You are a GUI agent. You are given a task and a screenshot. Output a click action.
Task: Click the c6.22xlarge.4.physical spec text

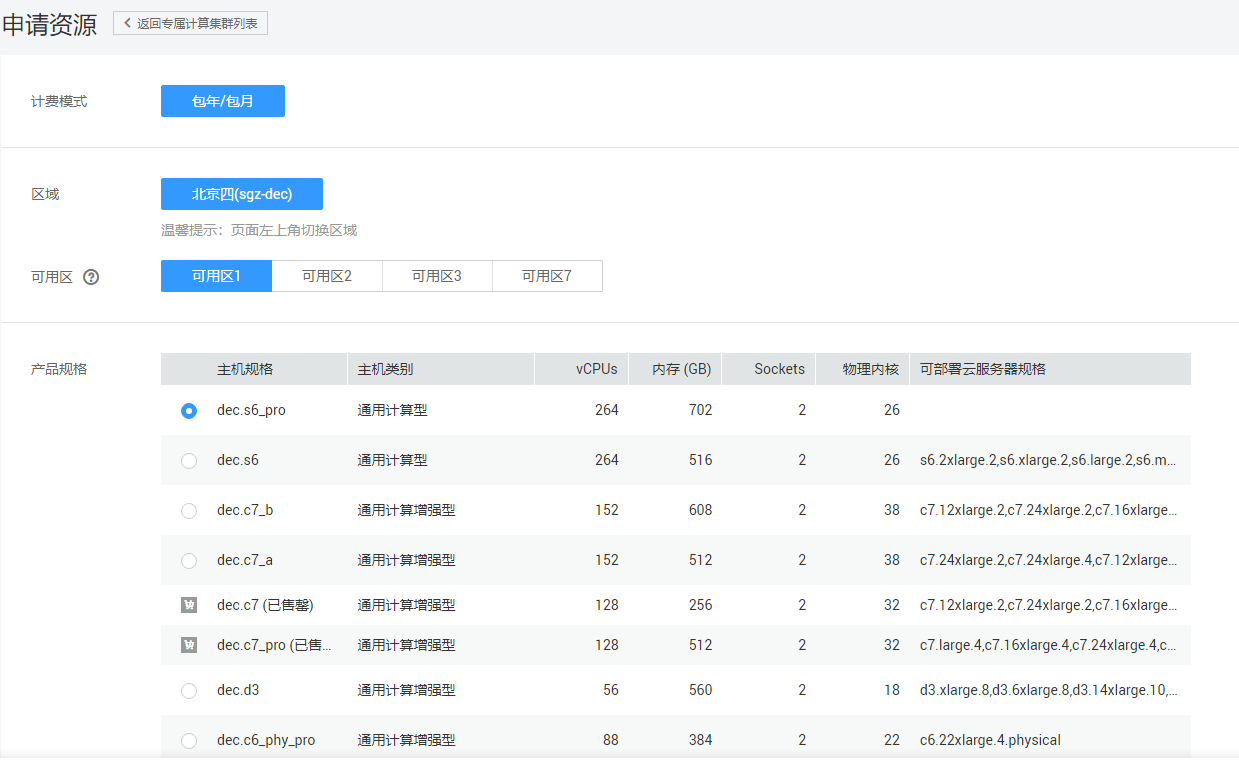pos(990,740)
